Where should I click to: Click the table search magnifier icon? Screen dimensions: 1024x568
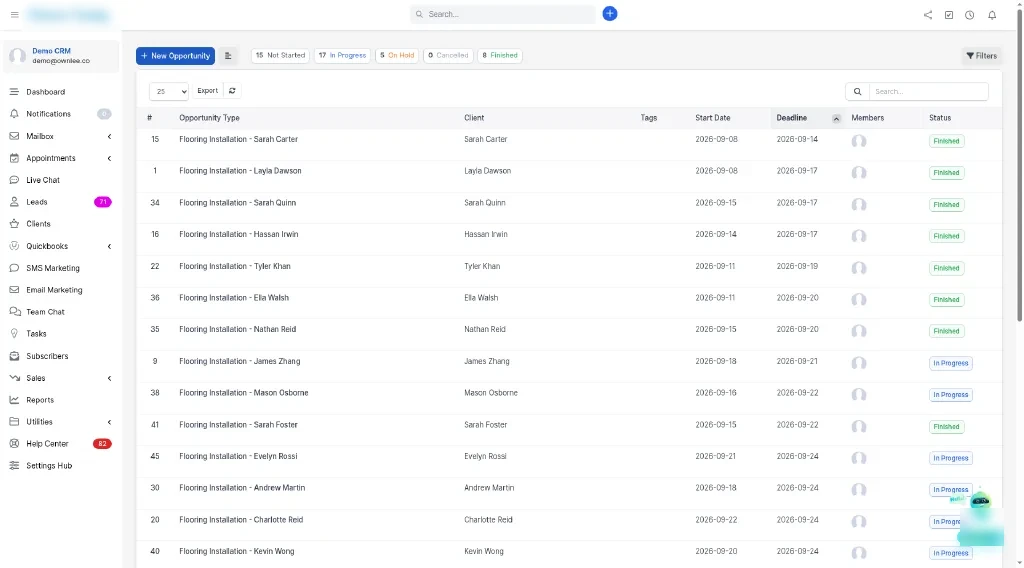pos(857,91)
